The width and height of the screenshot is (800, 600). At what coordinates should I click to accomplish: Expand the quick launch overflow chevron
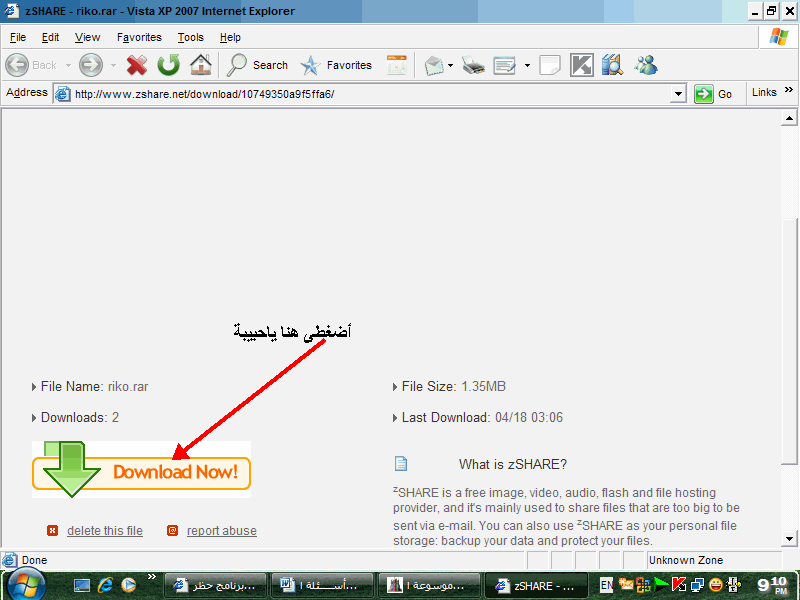152,577
